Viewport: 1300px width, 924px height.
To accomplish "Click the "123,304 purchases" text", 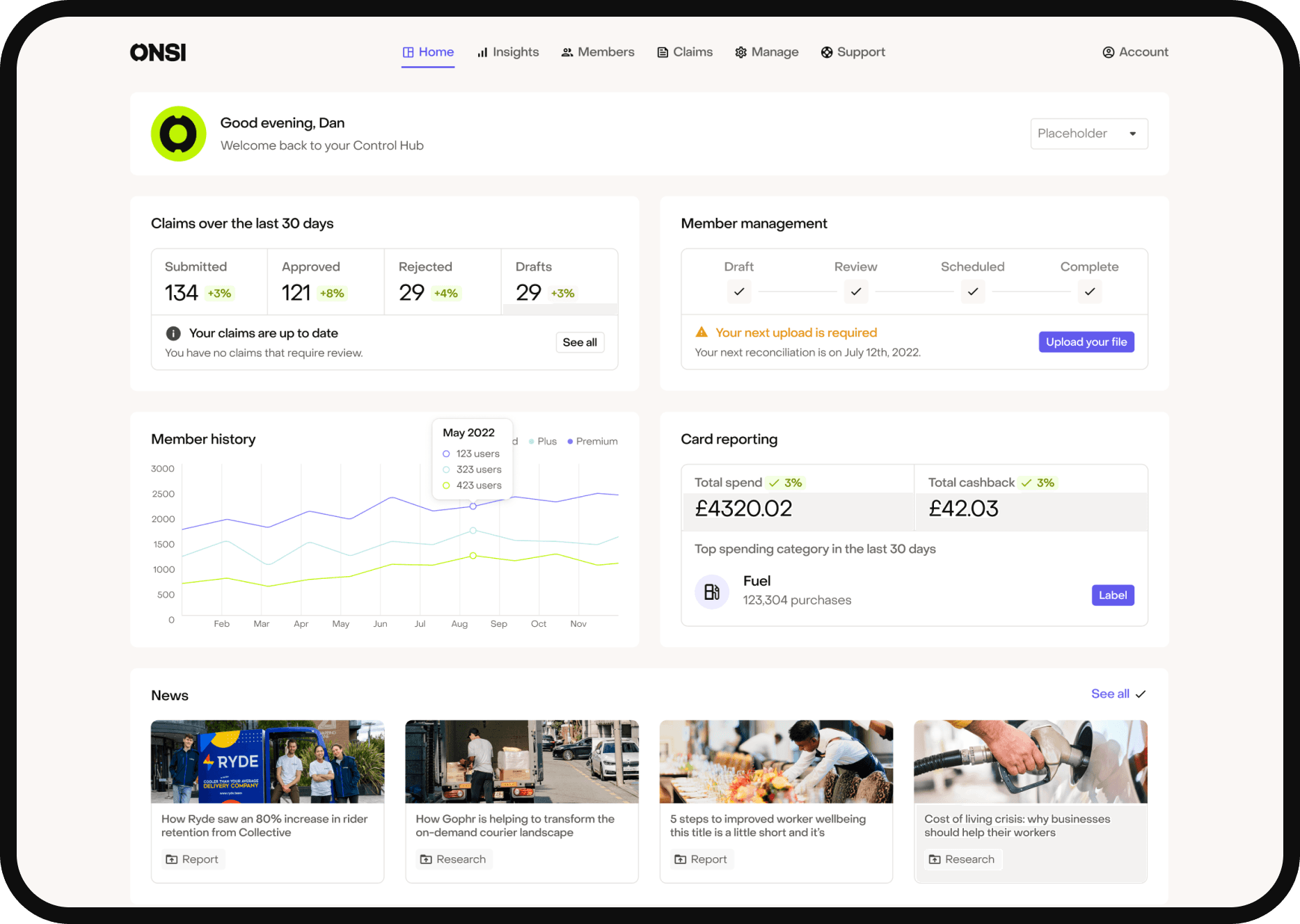I will click(797, 600).
